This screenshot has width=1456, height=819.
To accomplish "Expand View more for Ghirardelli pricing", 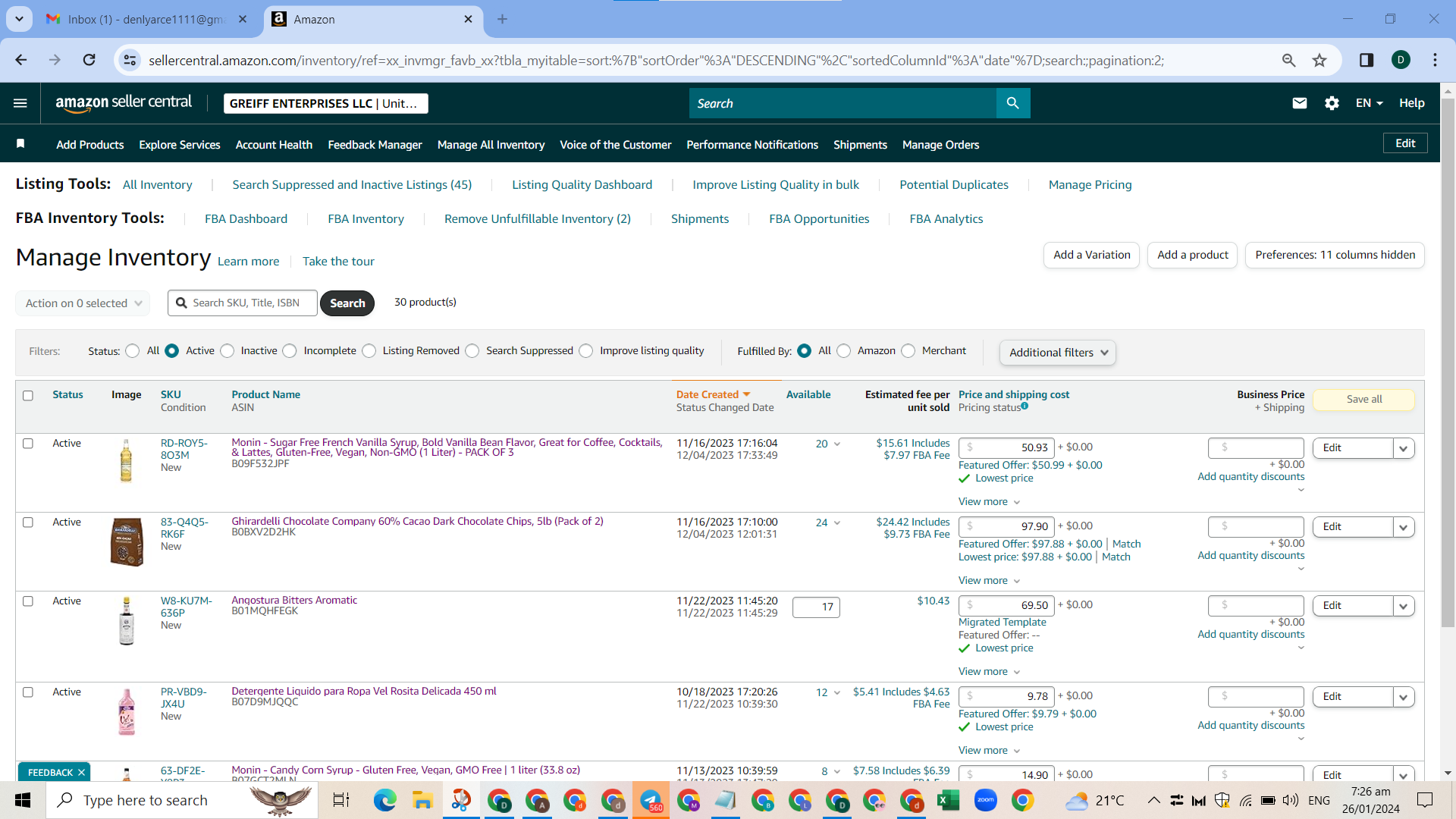I will tap(989, 581).
